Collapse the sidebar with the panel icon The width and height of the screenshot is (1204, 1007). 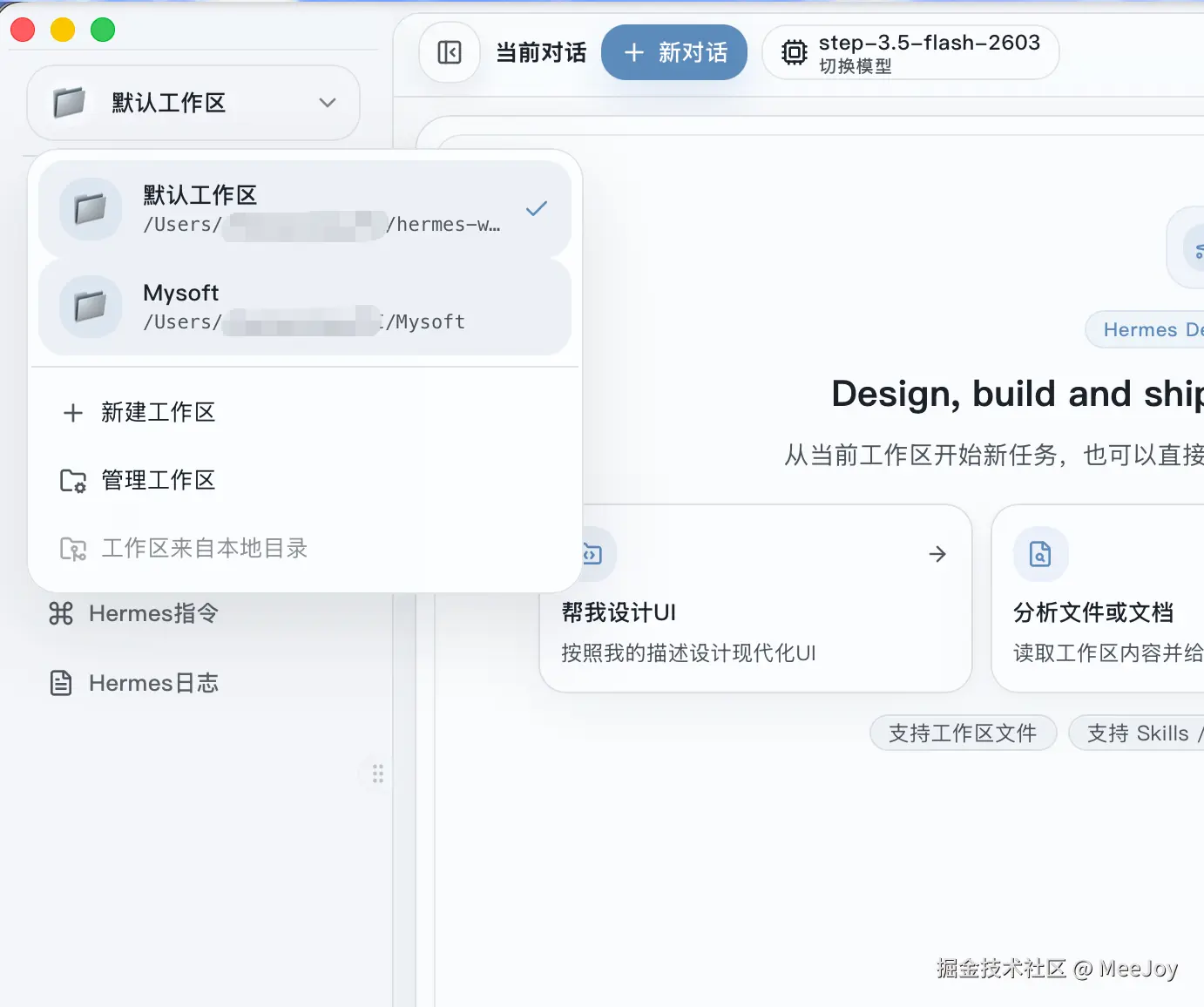pyautogui.click(x=450, y=52)
